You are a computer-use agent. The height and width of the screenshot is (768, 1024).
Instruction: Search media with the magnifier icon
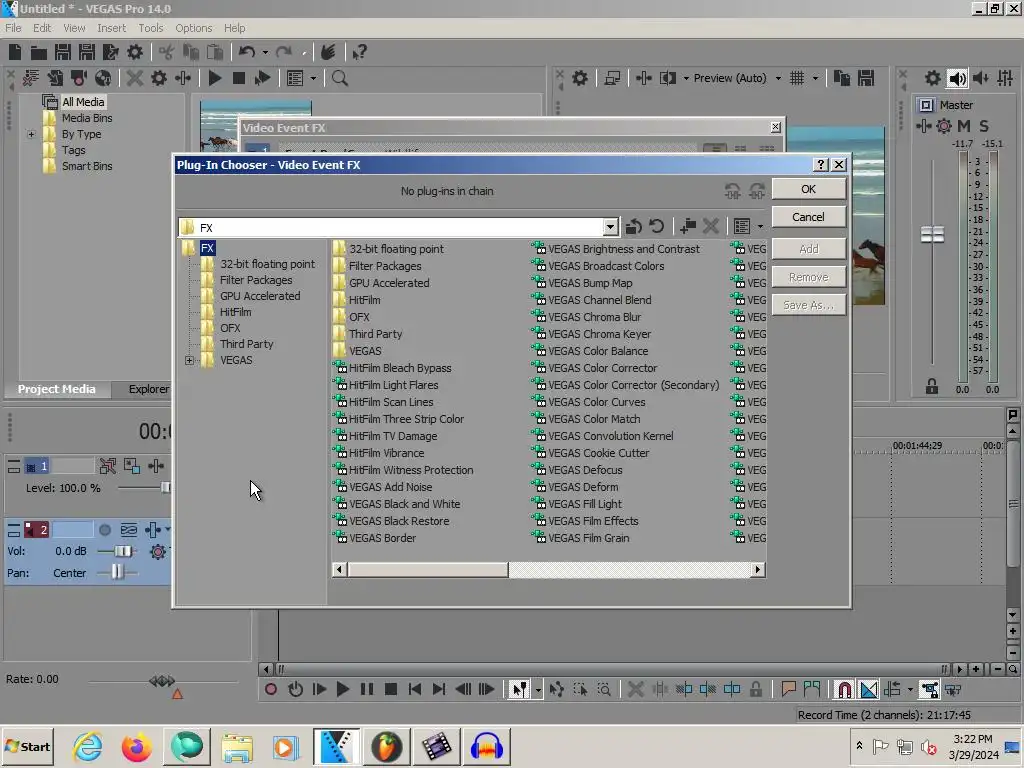point(340,78)
